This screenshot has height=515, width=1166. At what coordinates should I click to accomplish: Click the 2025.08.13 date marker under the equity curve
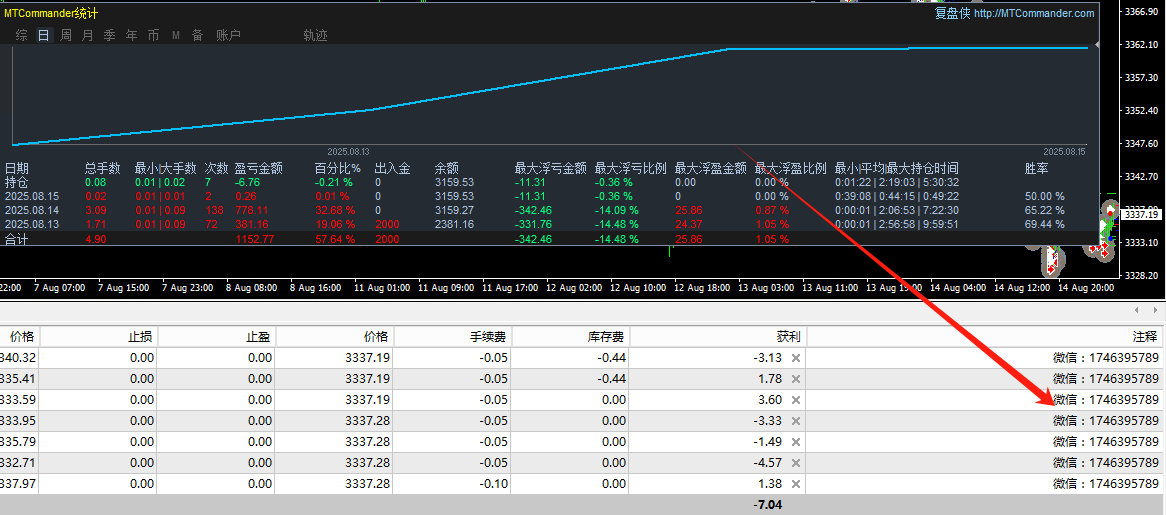(349, 151)
